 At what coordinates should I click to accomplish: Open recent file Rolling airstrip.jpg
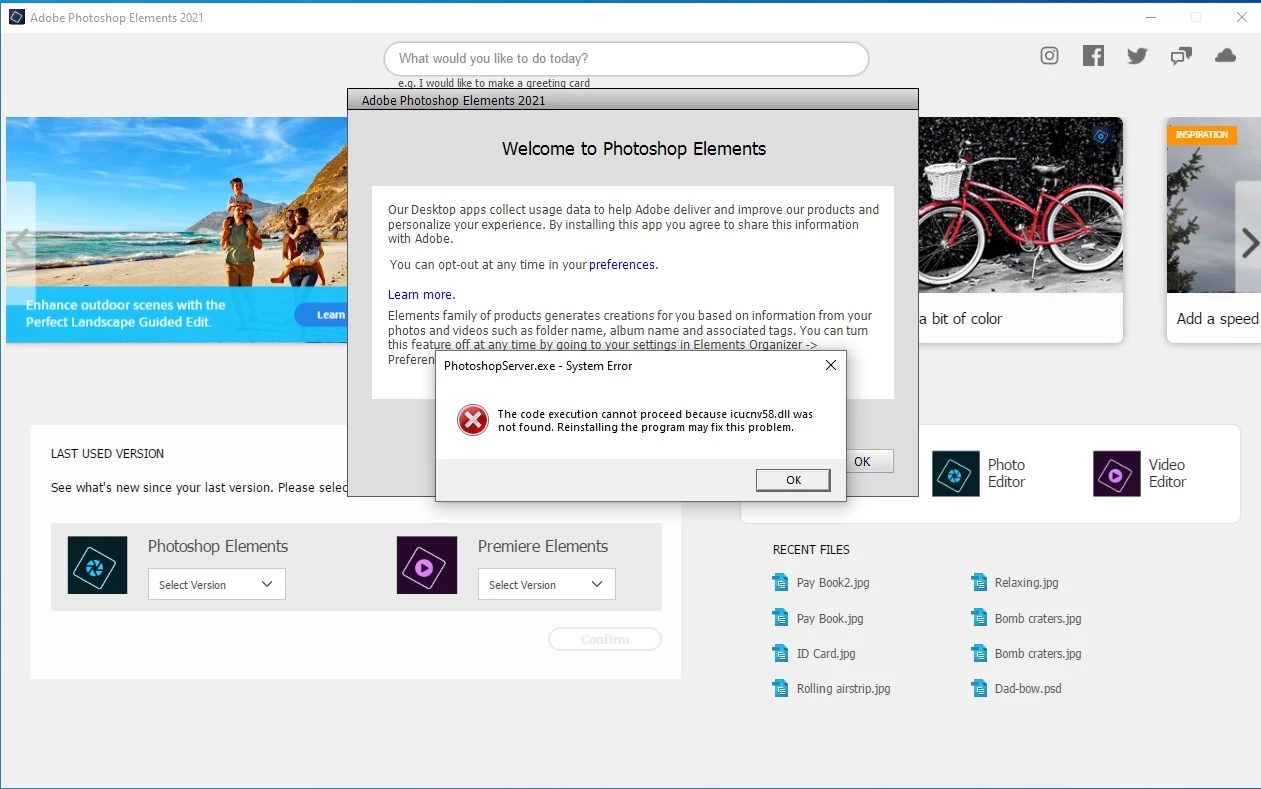(843, 688)
